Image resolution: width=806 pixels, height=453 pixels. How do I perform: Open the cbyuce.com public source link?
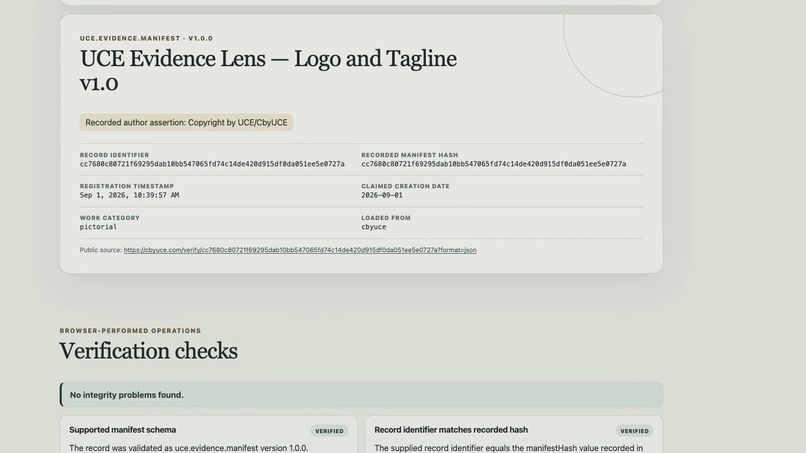300,250
